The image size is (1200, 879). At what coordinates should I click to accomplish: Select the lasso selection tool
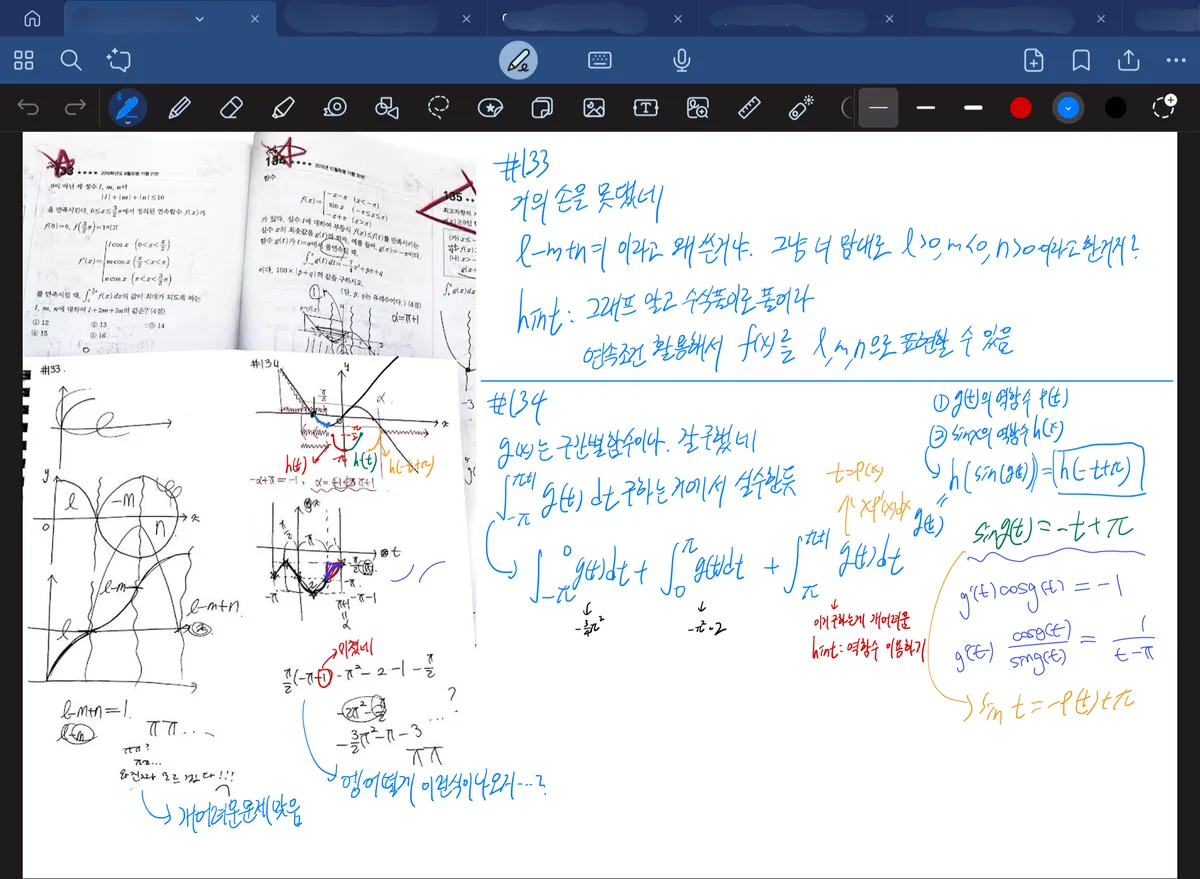click(x=438, y=108)
